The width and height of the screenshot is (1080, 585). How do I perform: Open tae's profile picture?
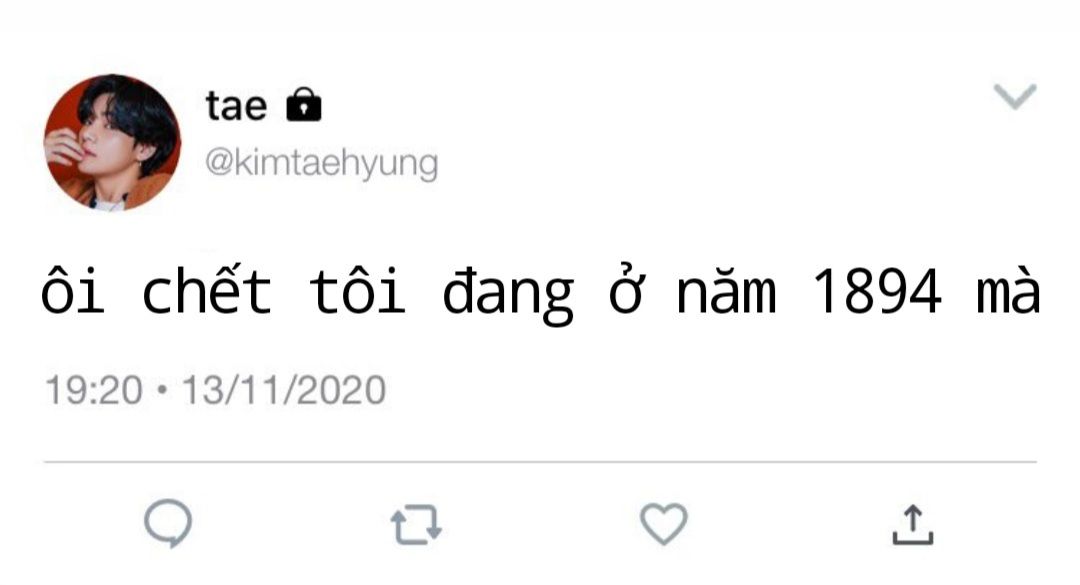pos(112,142)
